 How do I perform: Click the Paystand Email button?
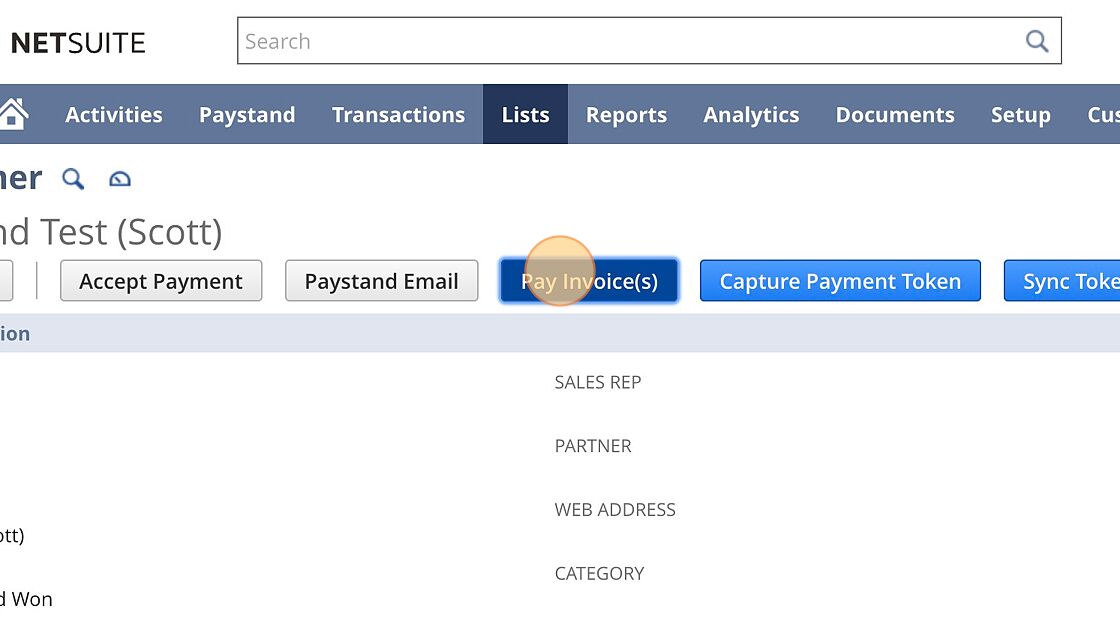point(381,281)
